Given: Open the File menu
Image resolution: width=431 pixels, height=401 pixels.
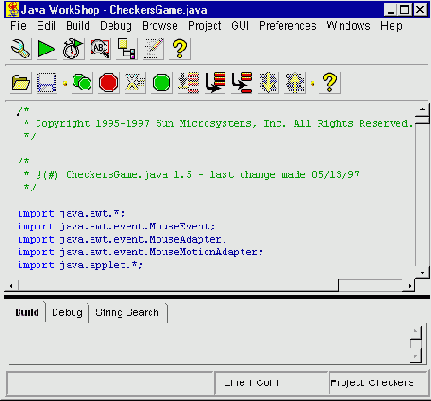Looking at the screenshot, I should point(18,26).
